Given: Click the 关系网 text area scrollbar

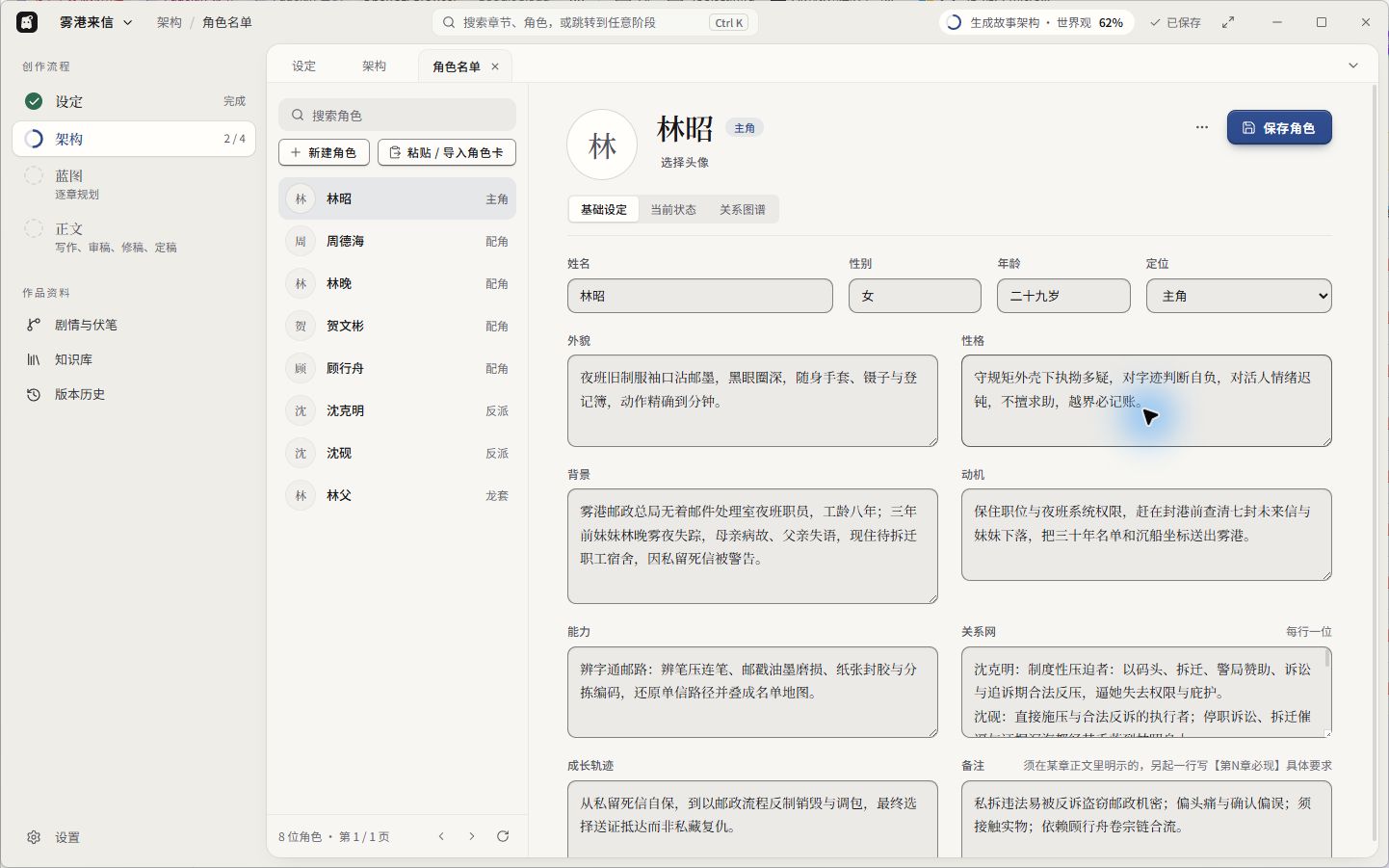Looking at the screenshot, I should [x=1327, y=659].
